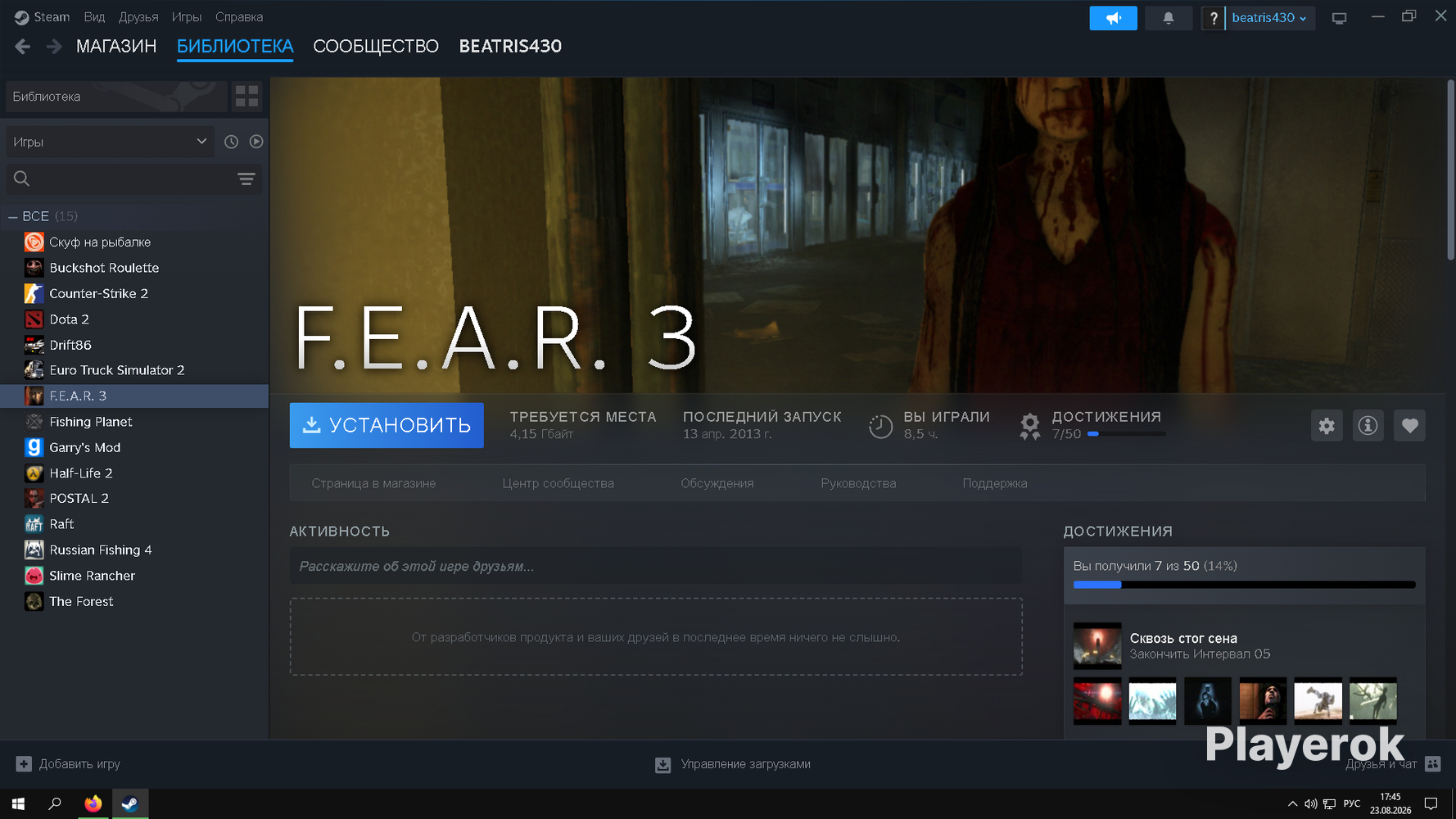Select the Dota 2 game icon
Screen dimensions: 1456x819
34,319
